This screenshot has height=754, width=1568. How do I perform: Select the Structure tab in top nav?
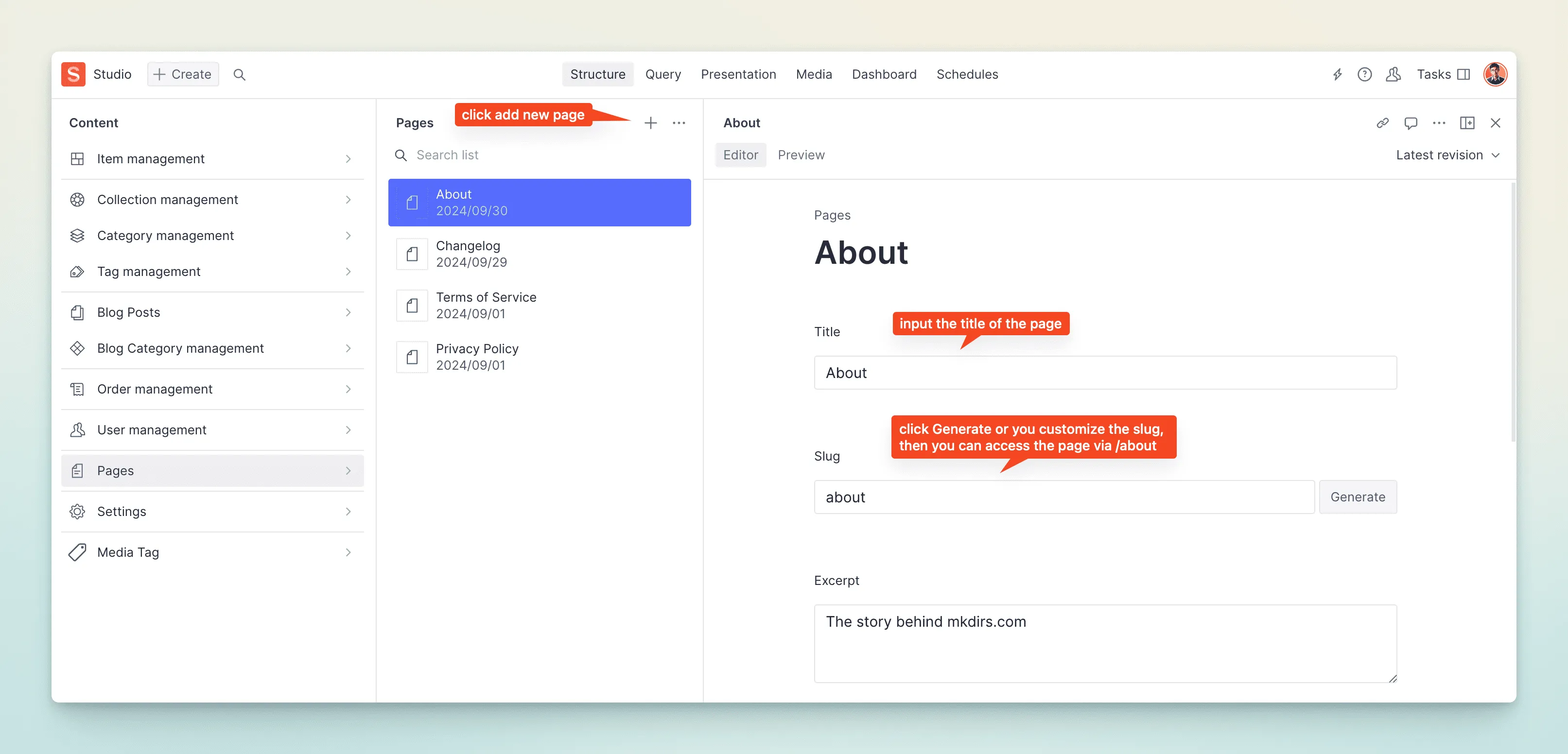pos(598,74)
